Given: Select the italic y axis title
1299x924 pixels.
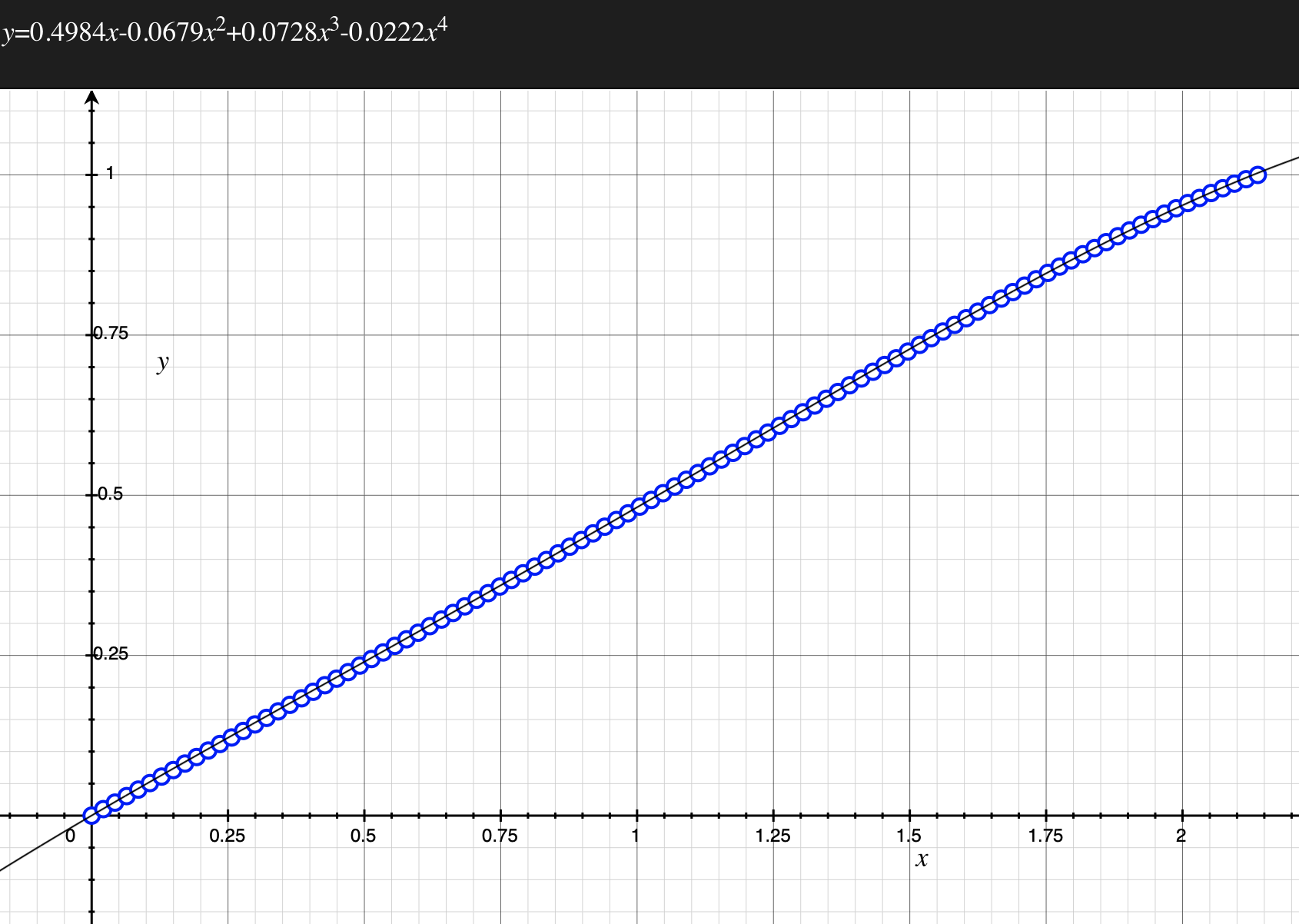Looking at the screenshot, I should point(162,362).
